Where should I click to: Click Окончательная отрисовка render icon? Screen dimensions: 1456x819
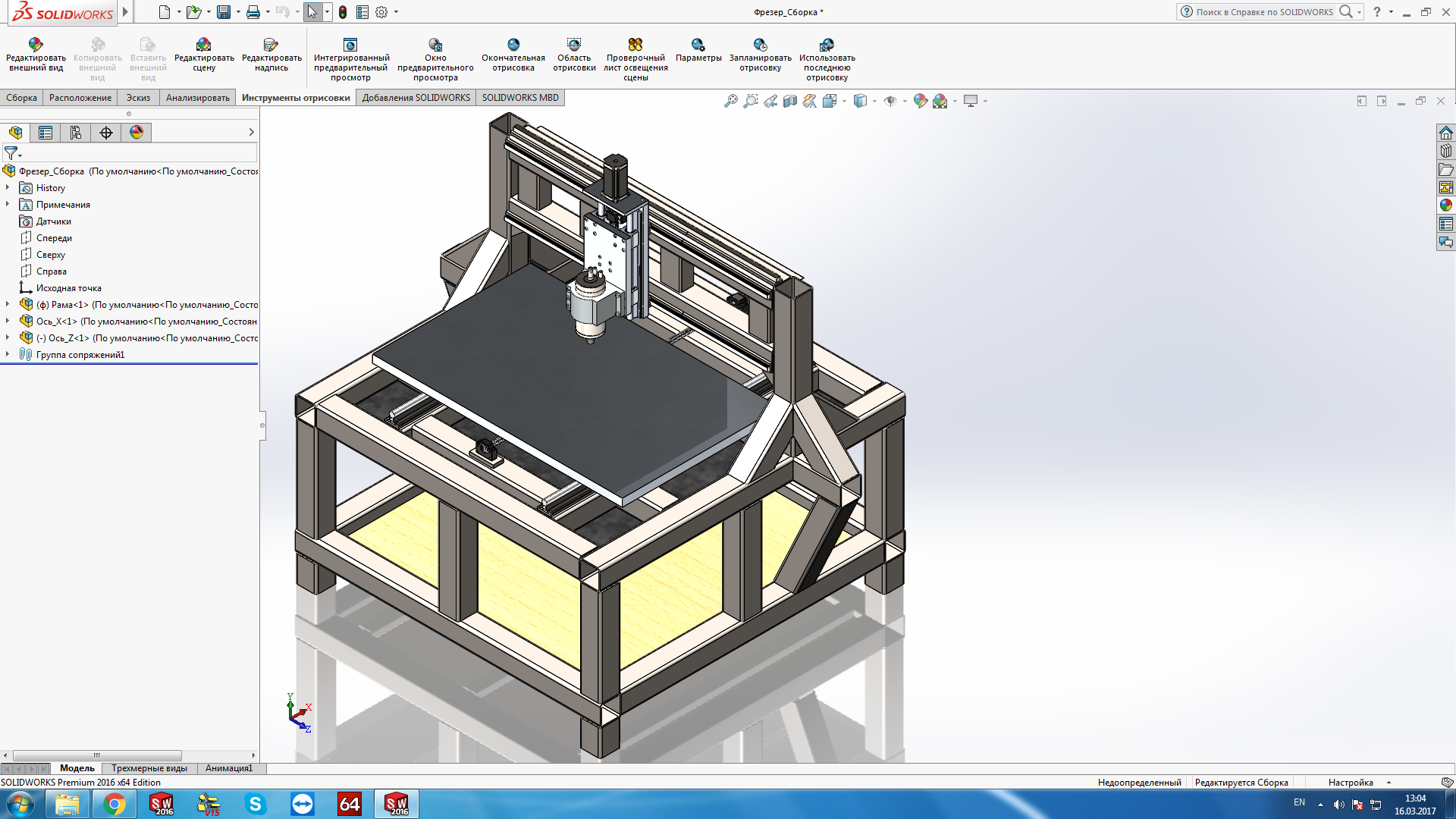click(x=513, y=55)
